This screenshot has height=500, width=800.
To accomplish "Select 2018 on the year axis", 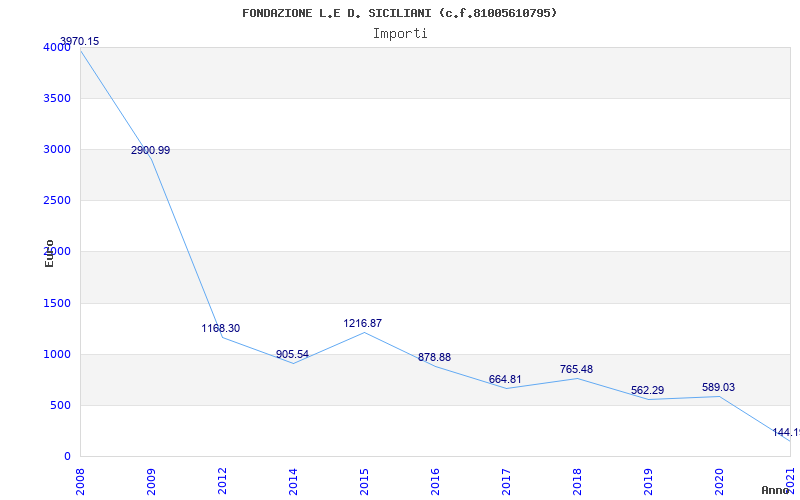I will 578,479.
